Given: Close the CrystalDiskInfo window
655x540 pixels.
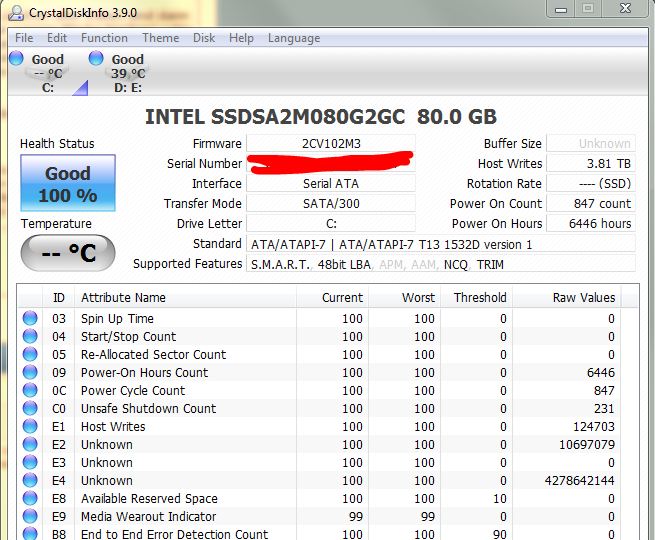Looking at the screenshot, I should tap(625, 9).
